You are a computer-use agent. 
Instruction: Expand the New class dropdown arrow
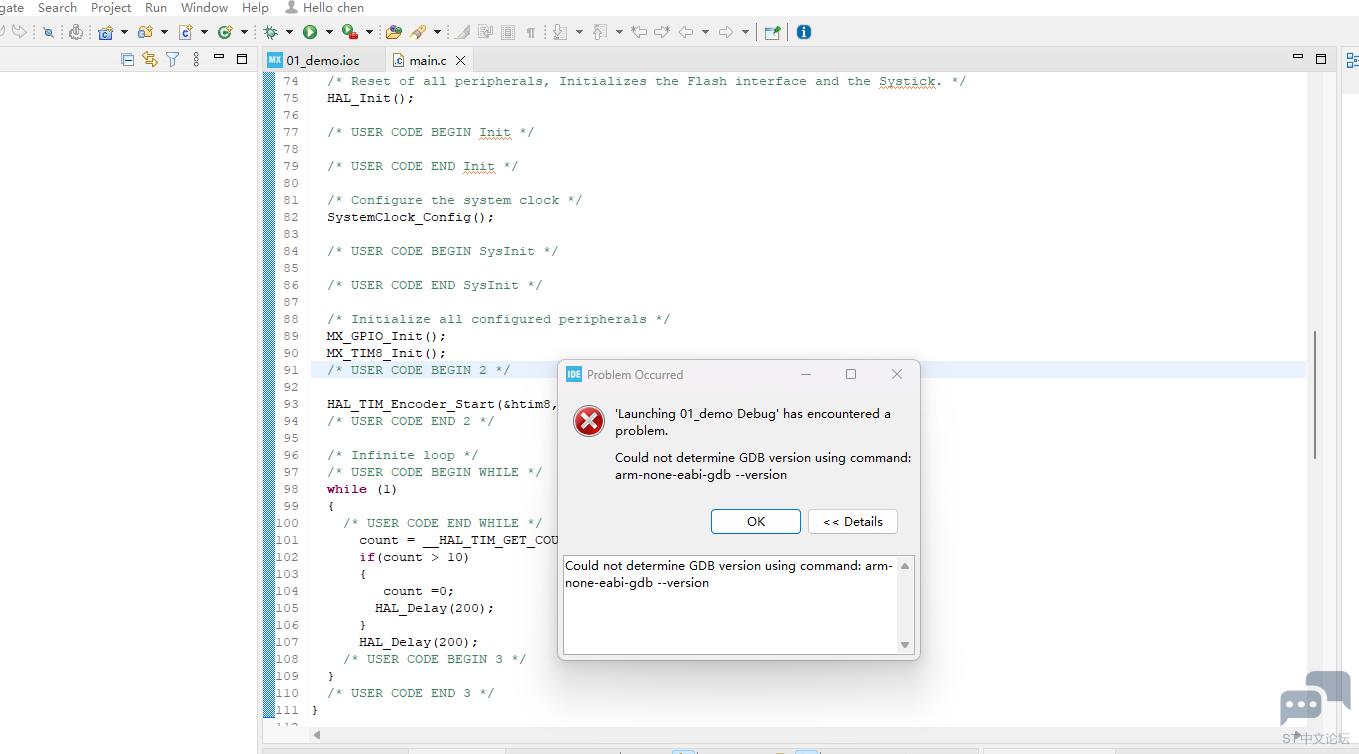pos(244,32)
